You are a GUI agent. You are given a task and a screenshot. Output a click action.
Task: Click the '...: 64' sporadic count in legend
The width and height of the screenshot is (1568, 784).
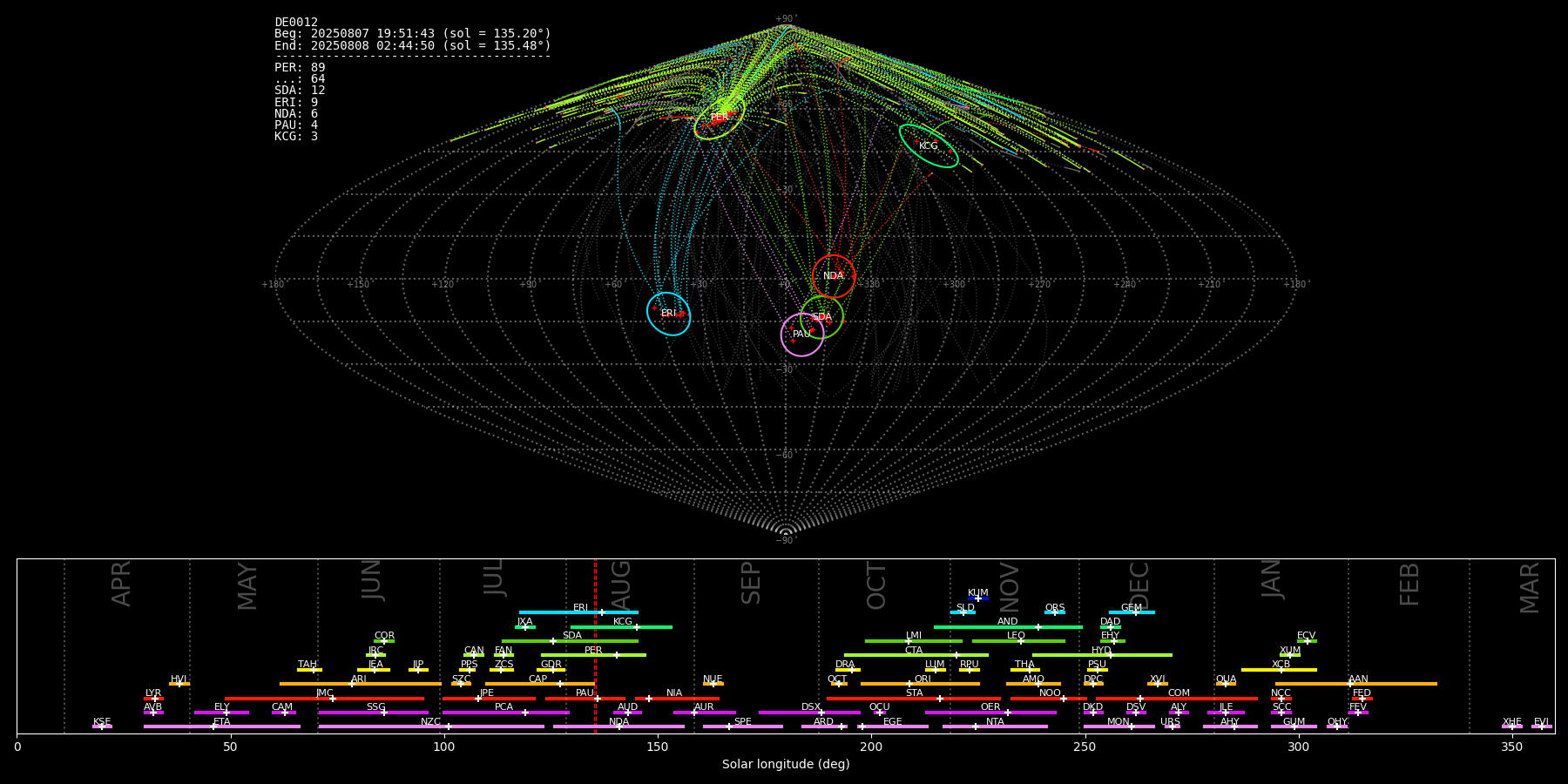pos(300,79)
